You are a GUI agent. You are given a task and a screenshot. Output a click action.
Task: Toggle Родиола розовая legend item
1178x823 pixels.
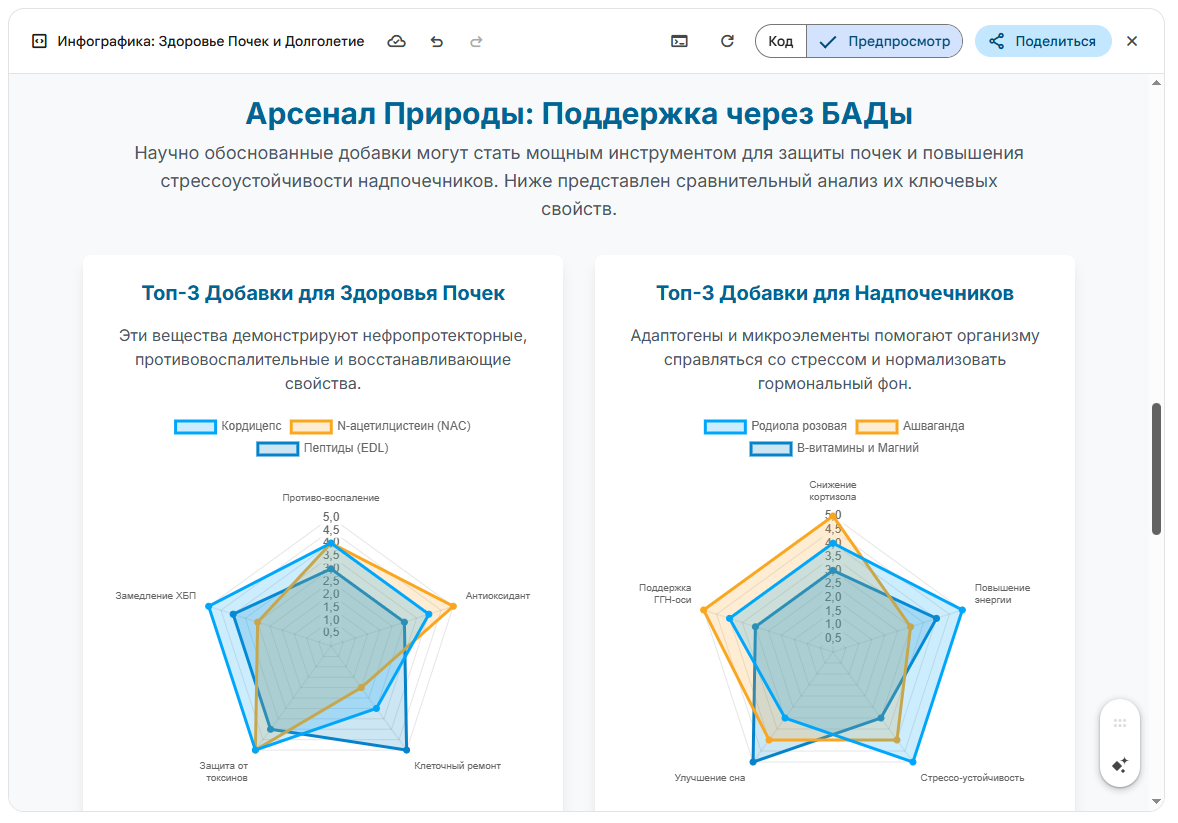click(776, 426)
